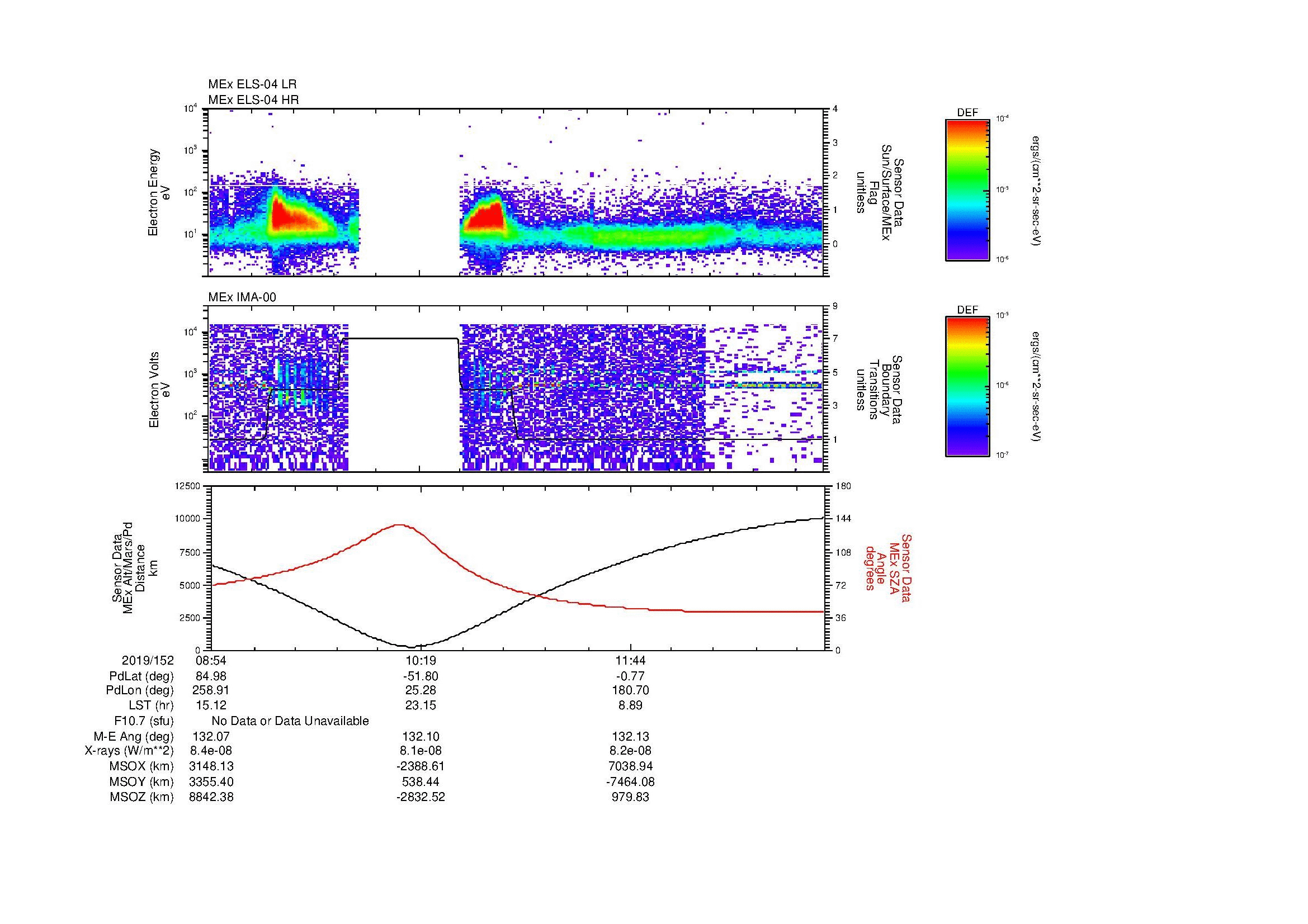This screenshot has height=924, width=1308.
Task: Click MSOZ value -2832.52
Action: [421, 797]
